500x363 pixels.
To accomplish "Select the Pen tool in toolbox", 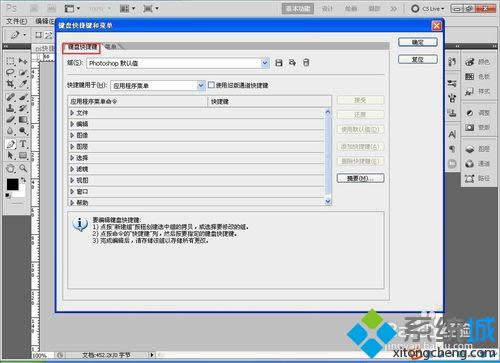I will pyautogui.click(x=10, y=144).
